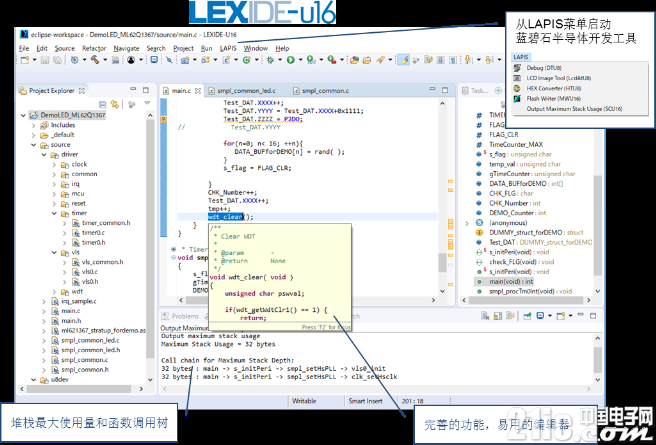Click the Debug (DTU8) icon in LAPIS menu
This screenshot has height=445, width=656.
coord(518,68)
